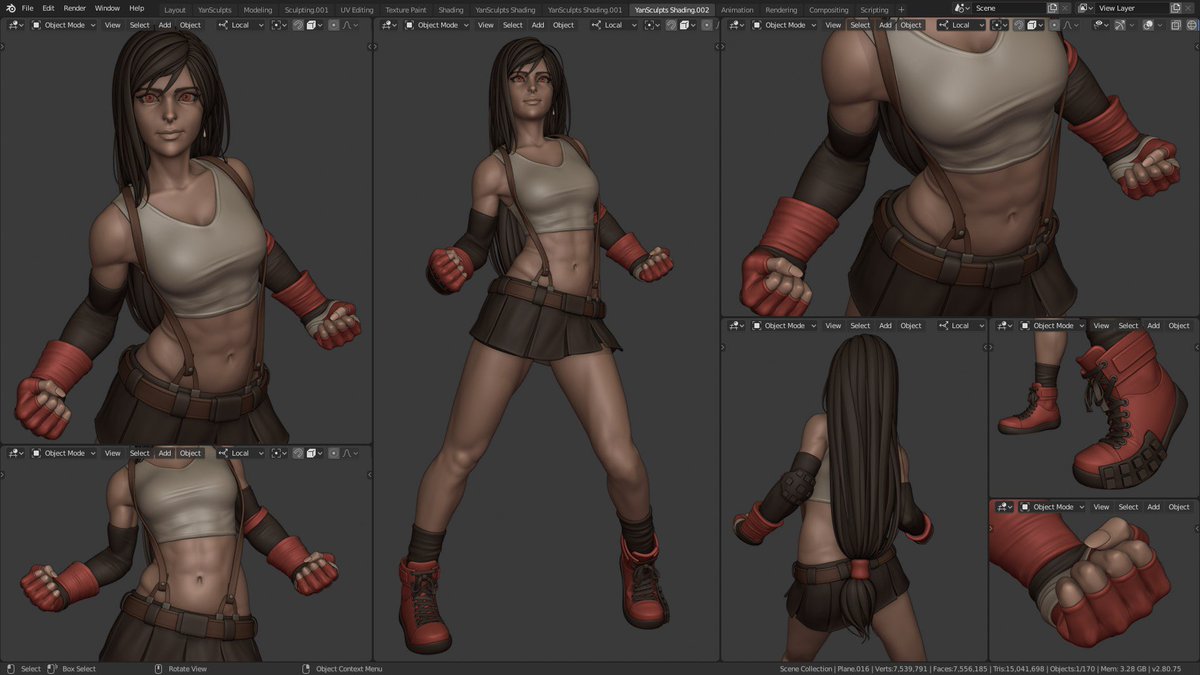Click 'Mem: 3.28 GB' in status bar

coord(1125,668)
